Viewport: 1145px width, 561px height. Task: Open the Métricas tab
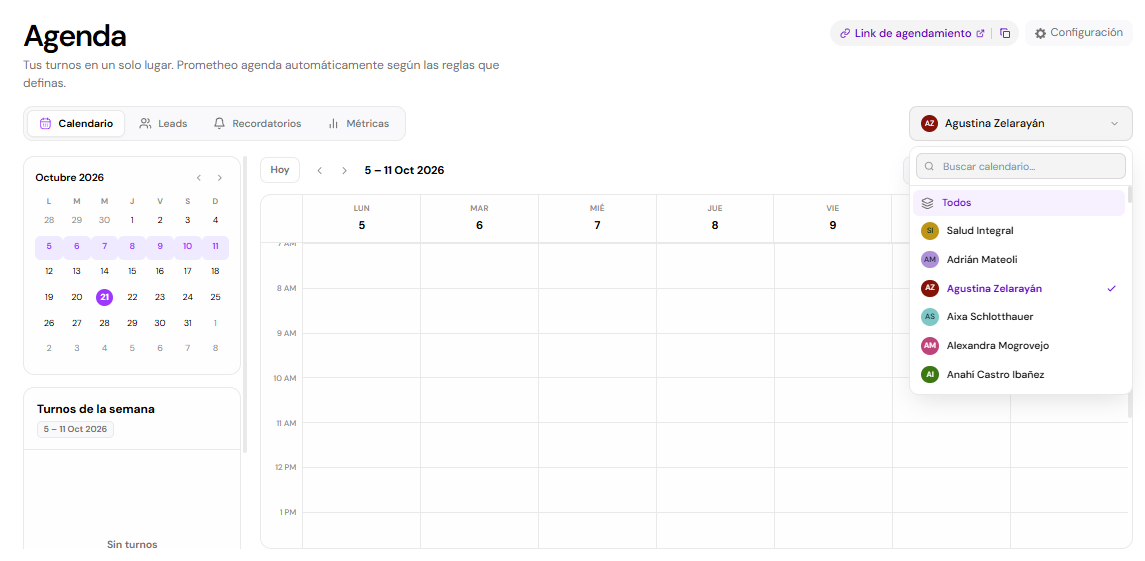(358, 123)
